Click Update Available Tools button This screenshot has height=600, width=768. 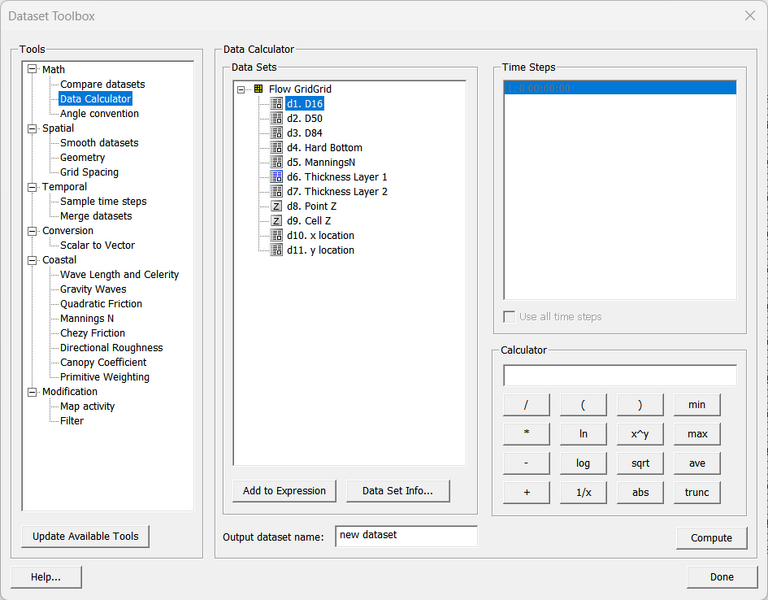pyautogui.click(x=85, y=536)
